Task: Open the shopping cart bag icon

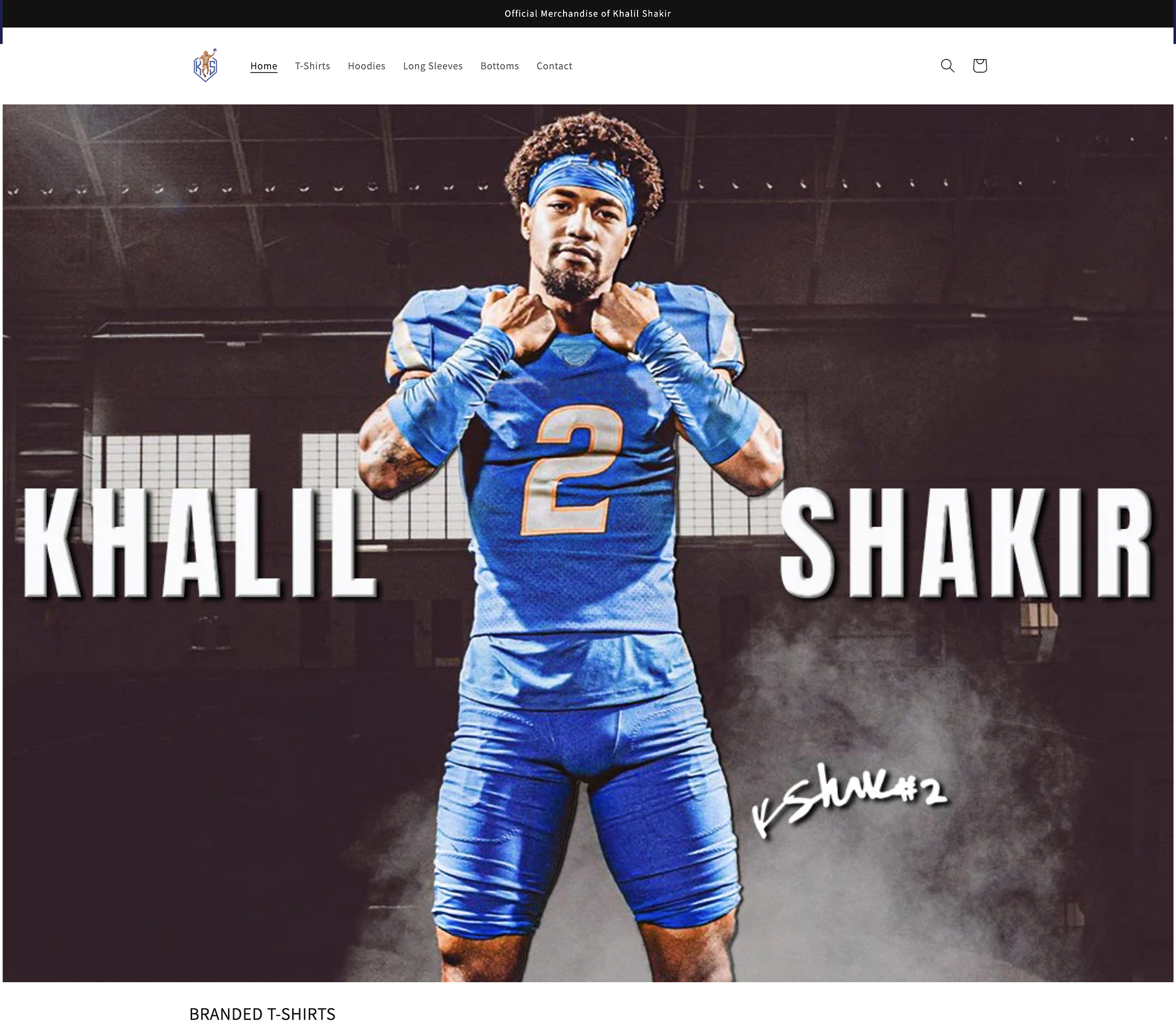Action: pos(980,66)
